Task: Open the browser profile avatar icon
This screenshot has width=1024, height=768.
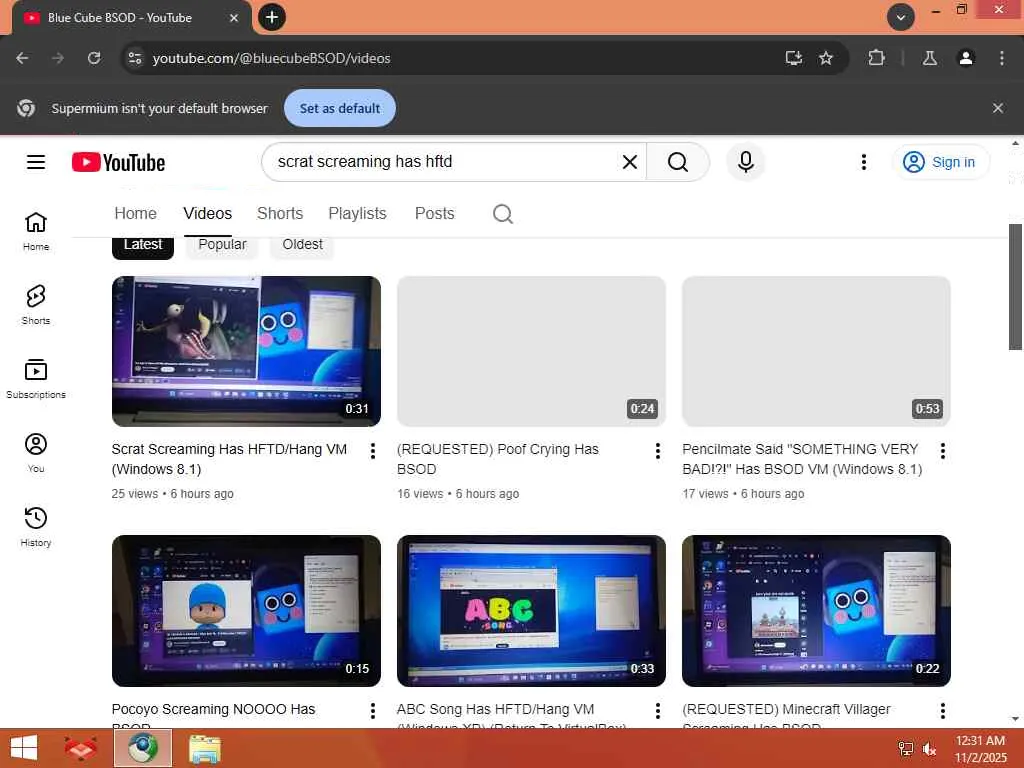Action: (x=966, y=59)
